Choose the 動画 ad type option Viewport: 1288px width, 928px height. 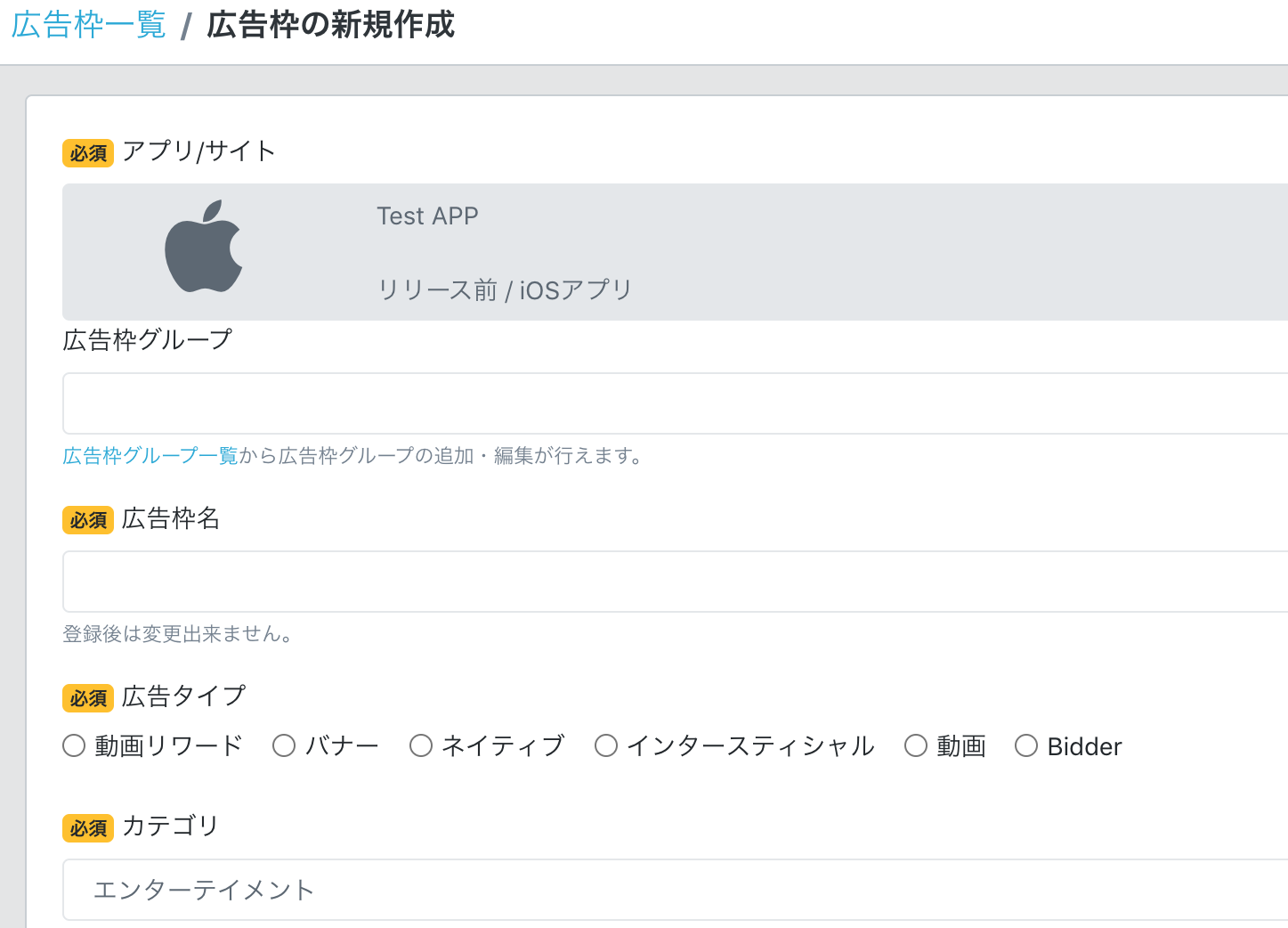[x=916, y=745]
